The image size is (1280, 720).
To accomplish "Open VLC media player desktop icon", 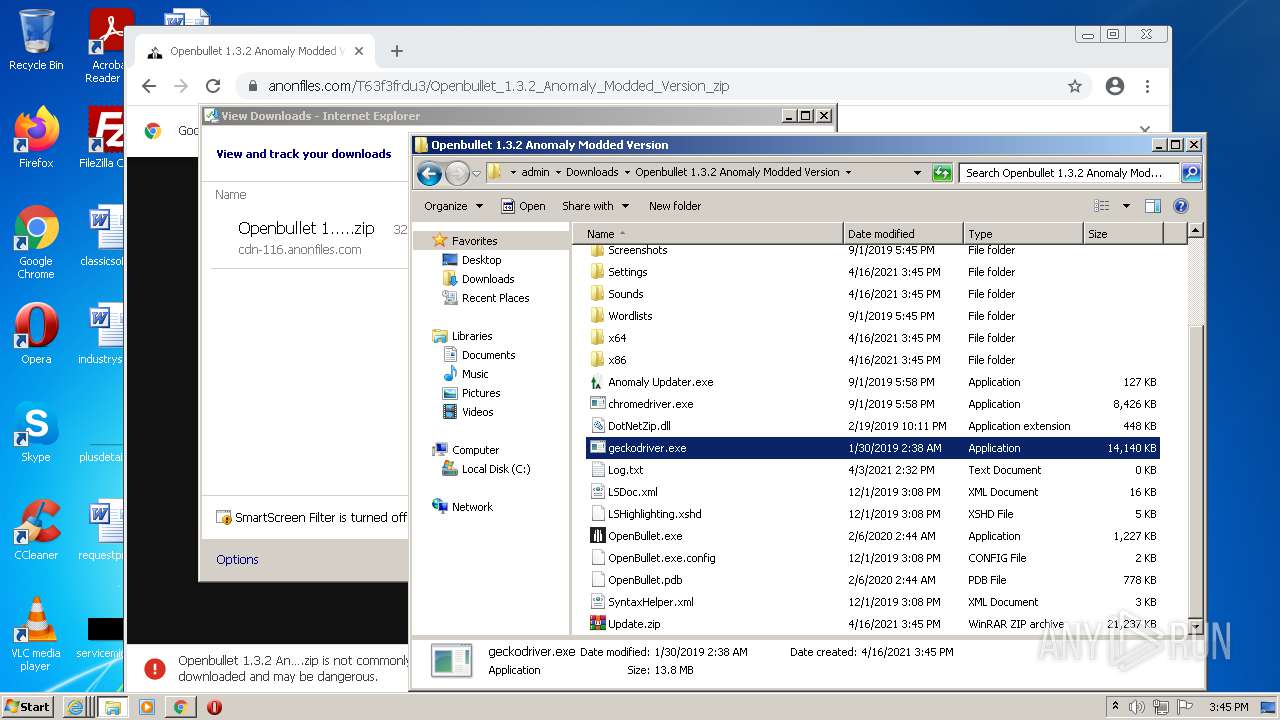I will click(x=36, y=633).
